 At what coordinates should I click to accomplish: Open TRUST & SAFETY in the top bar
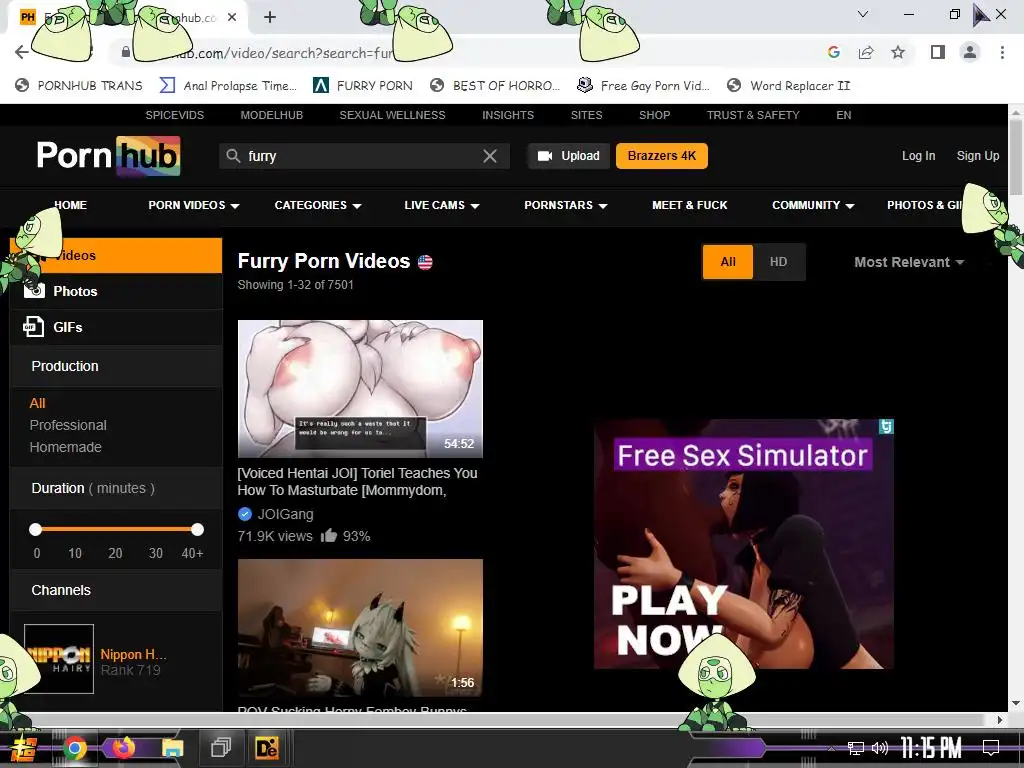(753, 115)
